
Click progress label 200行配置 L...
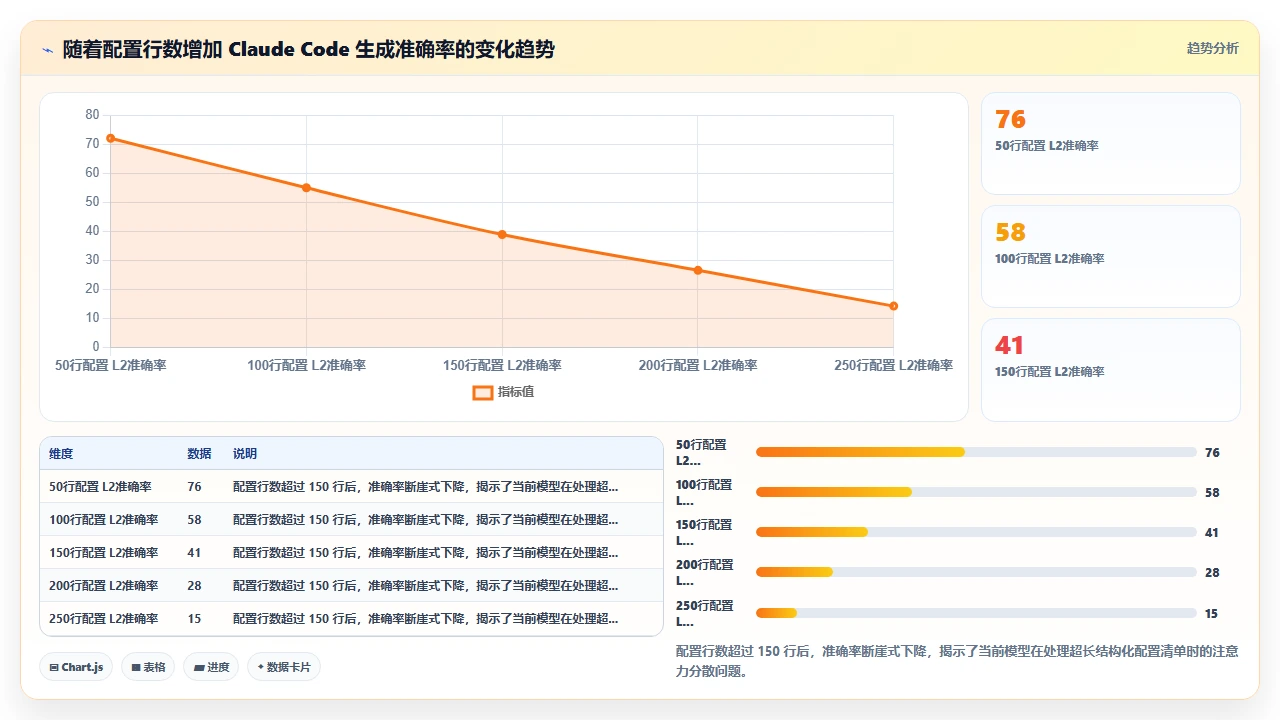[705, 572]
